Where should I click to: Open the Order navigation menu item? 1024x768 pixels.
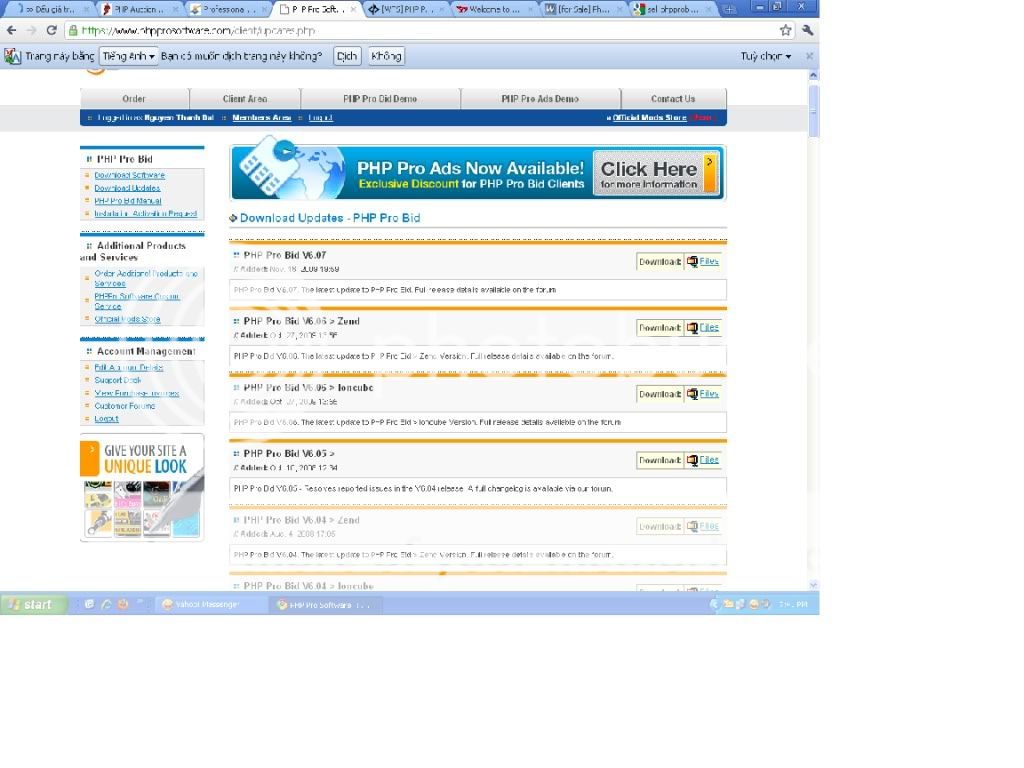coord(134,99)
